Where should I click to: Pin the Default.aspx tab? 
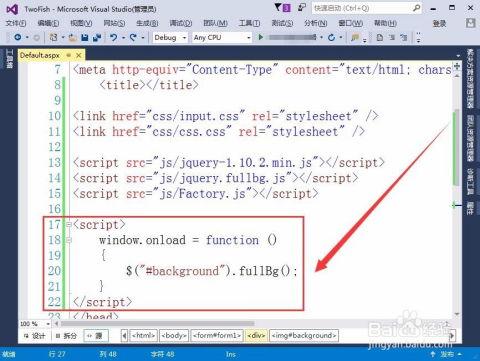click(68, 55)
